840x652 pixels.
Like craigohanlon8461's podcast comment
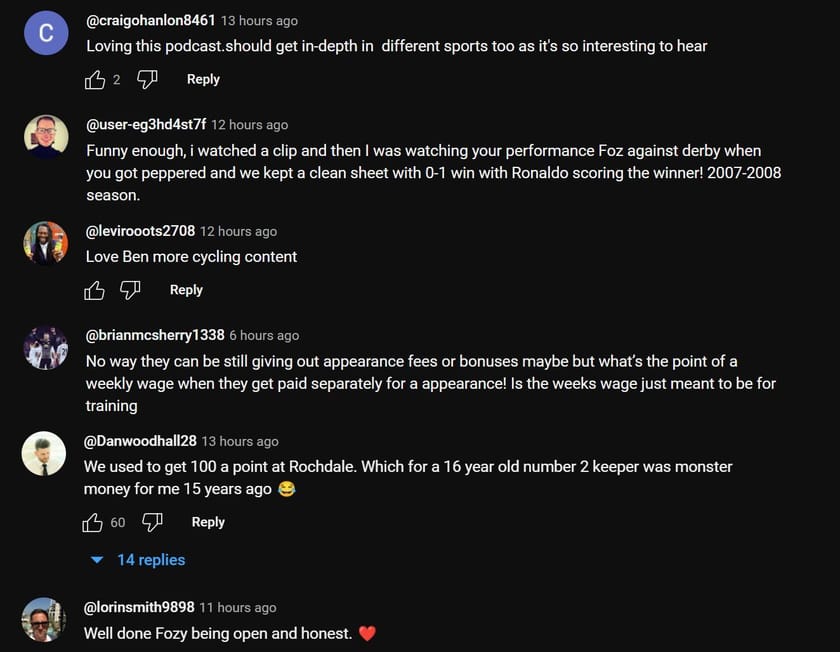(x=95, y=80)
